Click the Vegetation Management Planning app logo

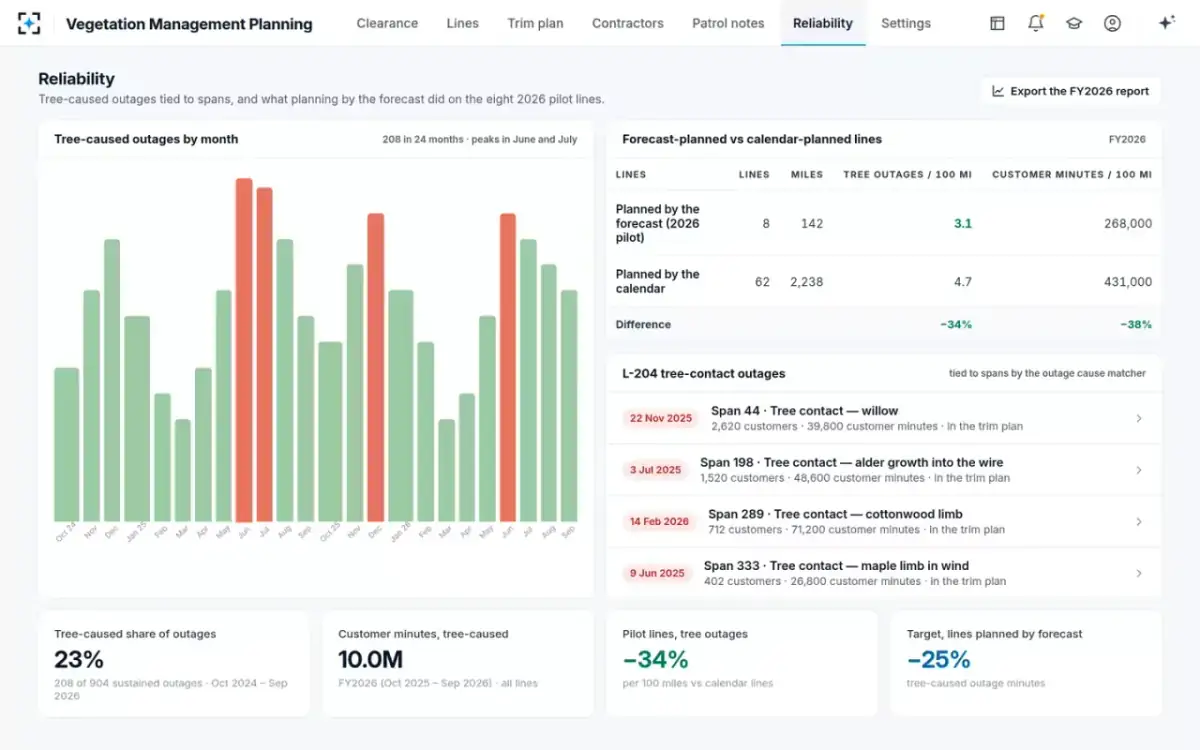30,23
